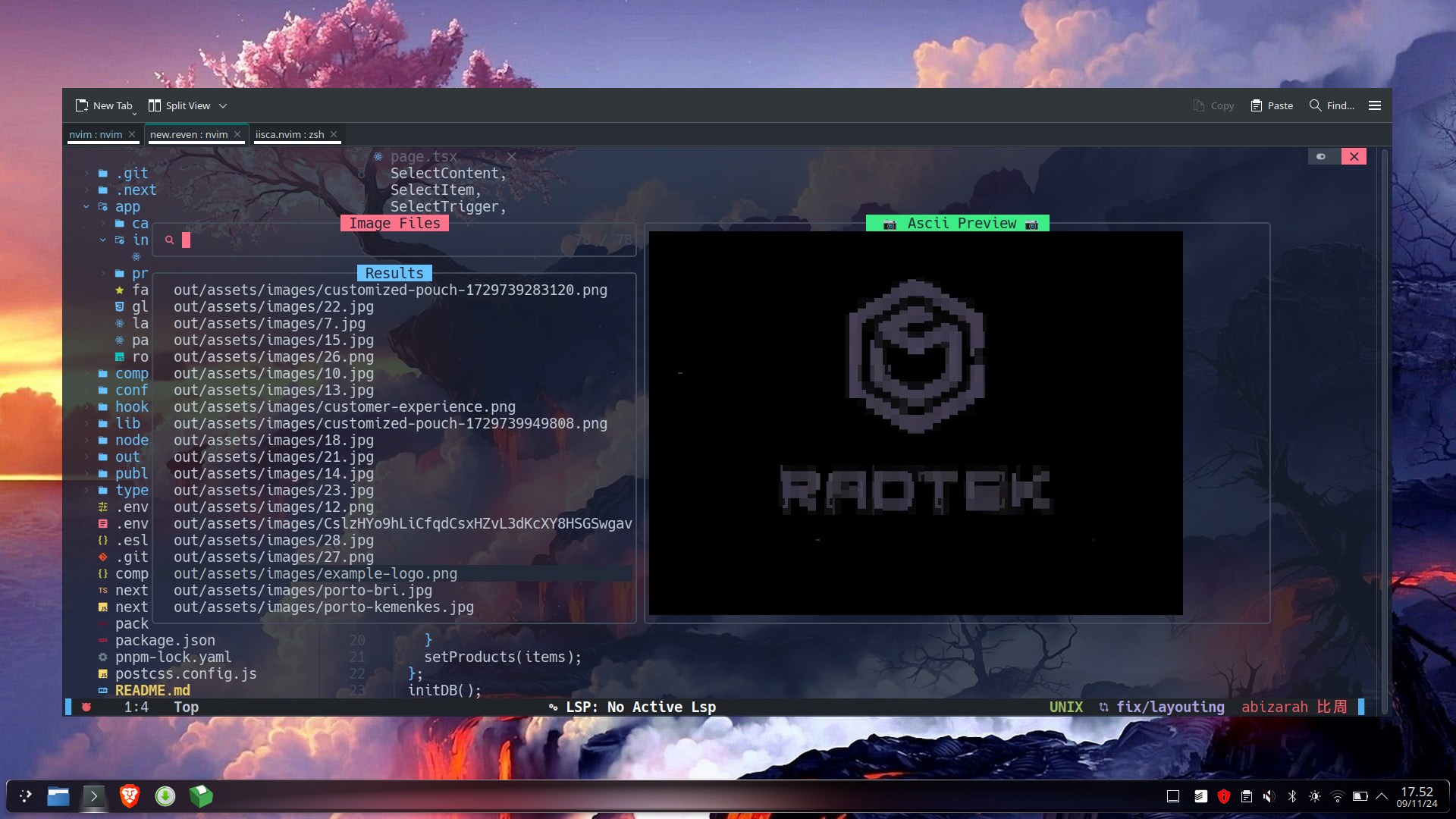Switch to the iisca.nvim : zsh tab
The width and height of the screenshot is (1456, 819).
pyautogui.click(x=290, y=134)
